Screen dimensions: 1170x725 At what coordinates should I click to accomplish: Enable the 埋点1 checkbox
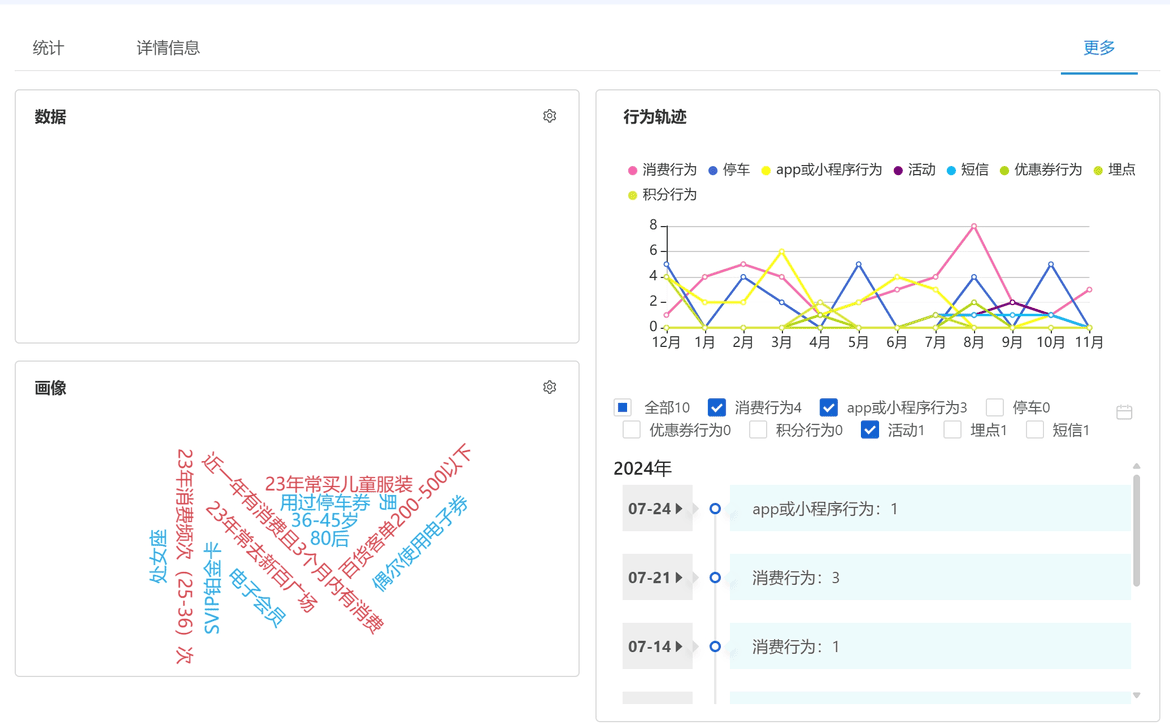952,430
